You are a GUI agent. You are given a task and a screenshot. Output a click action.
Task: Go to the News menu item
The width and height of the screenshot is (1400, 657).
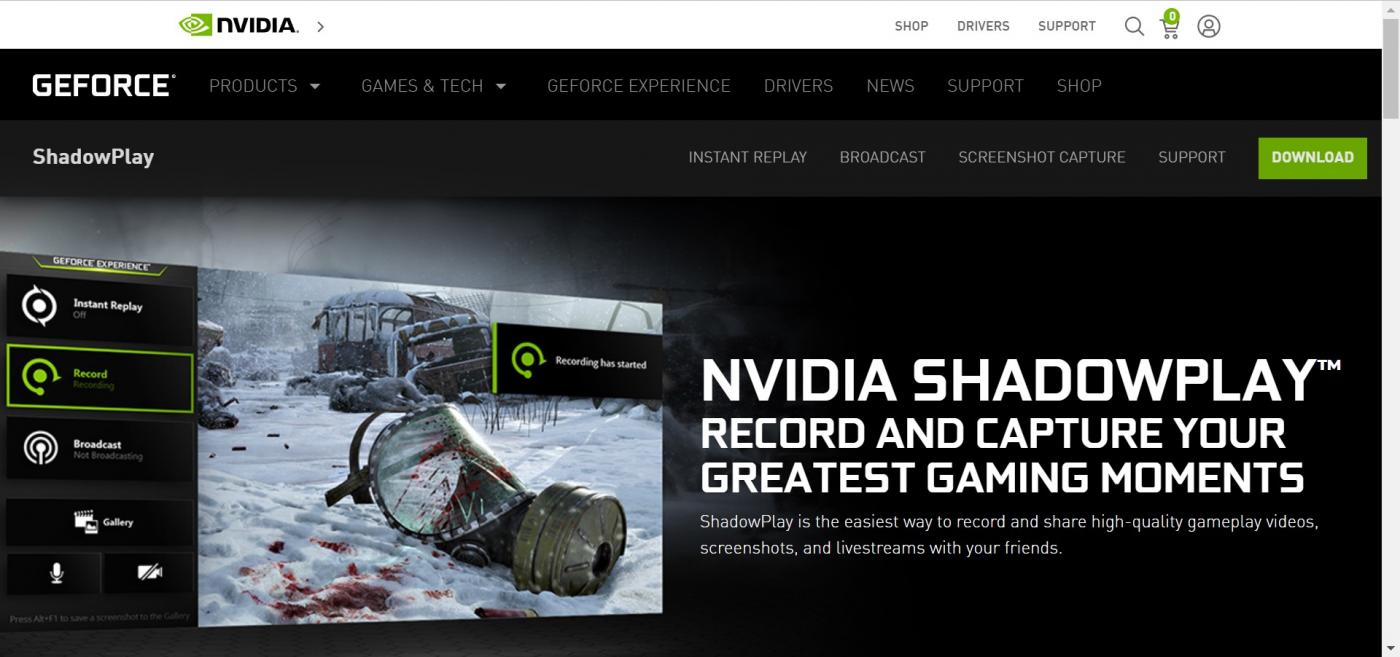[x=890, y=86]
